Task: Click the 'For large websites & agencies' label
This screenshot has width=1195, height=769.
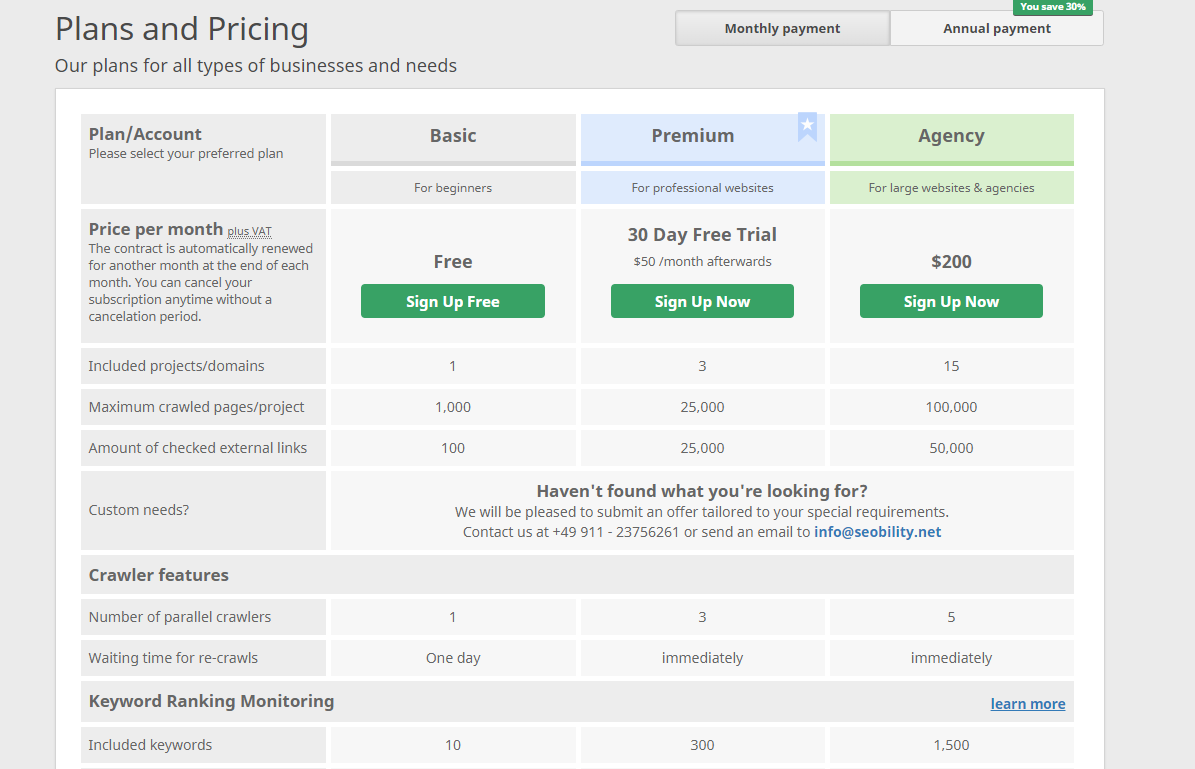Action: pos(951,188)
